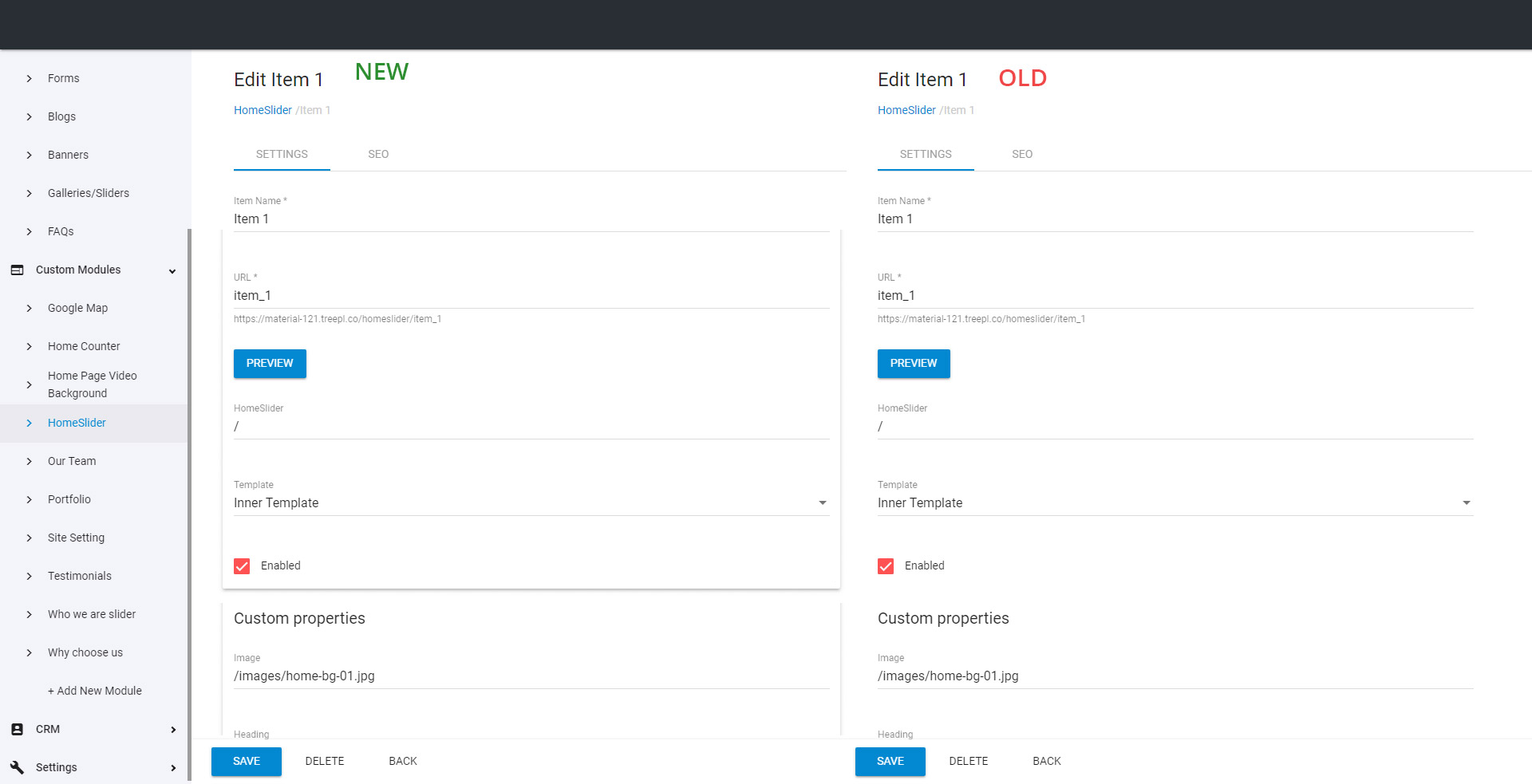The height and width of the screenshot is (784, 1532).
Task: Expand the CRM menu arrow
Action: (x=173, y=730)
